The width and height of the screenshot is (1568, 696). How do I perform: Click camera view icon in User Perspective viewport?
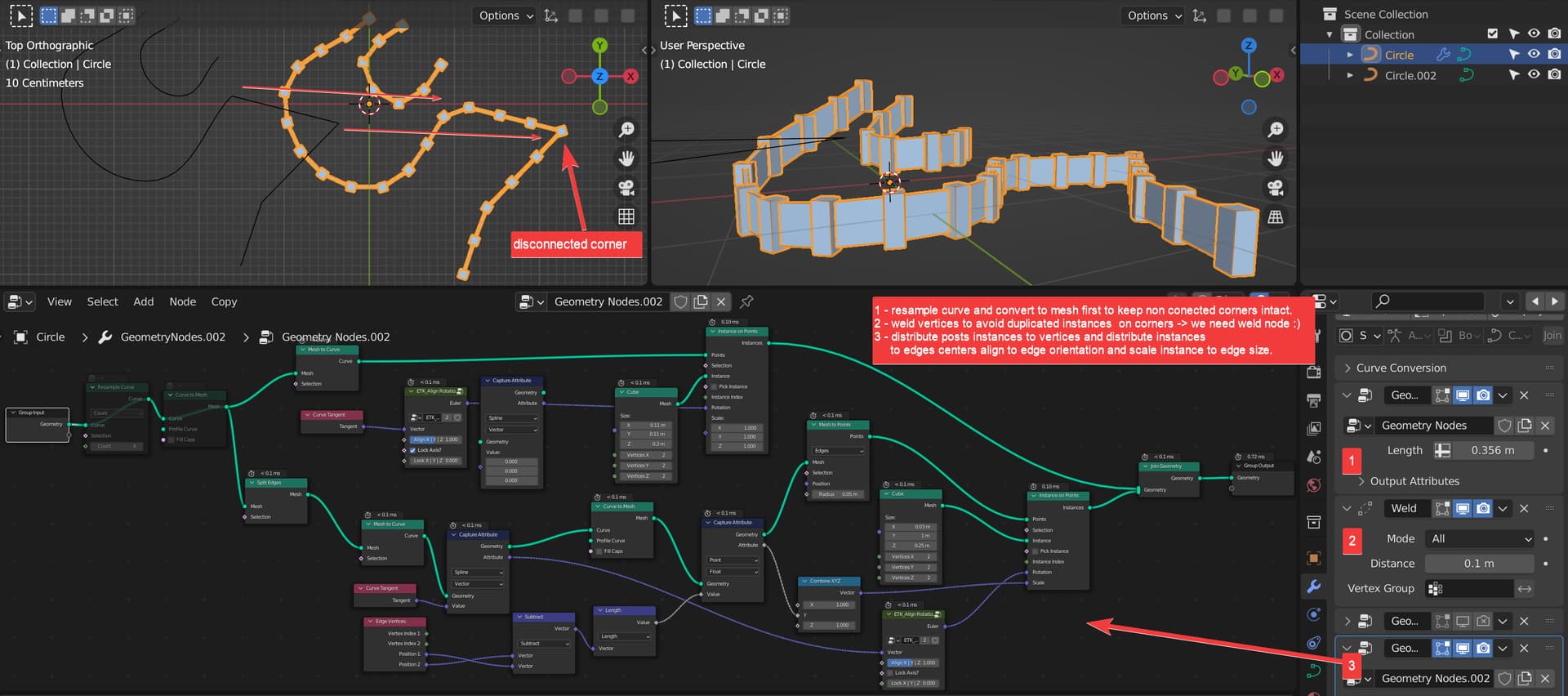[1275, 188]
